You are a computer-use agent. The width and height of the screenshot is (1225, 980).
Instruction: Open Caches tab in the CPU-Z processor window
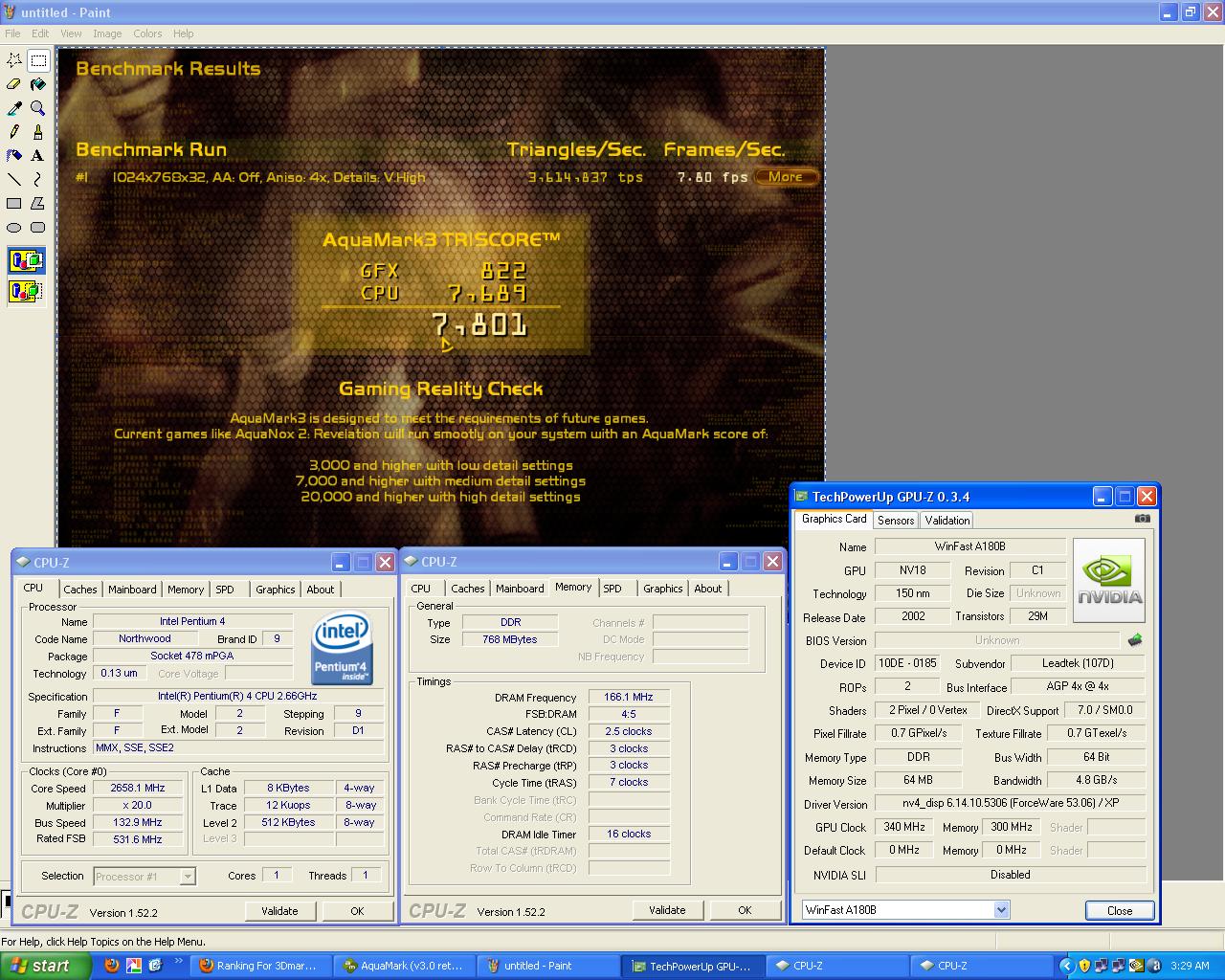pyautogui.click(x=80, y=590)
